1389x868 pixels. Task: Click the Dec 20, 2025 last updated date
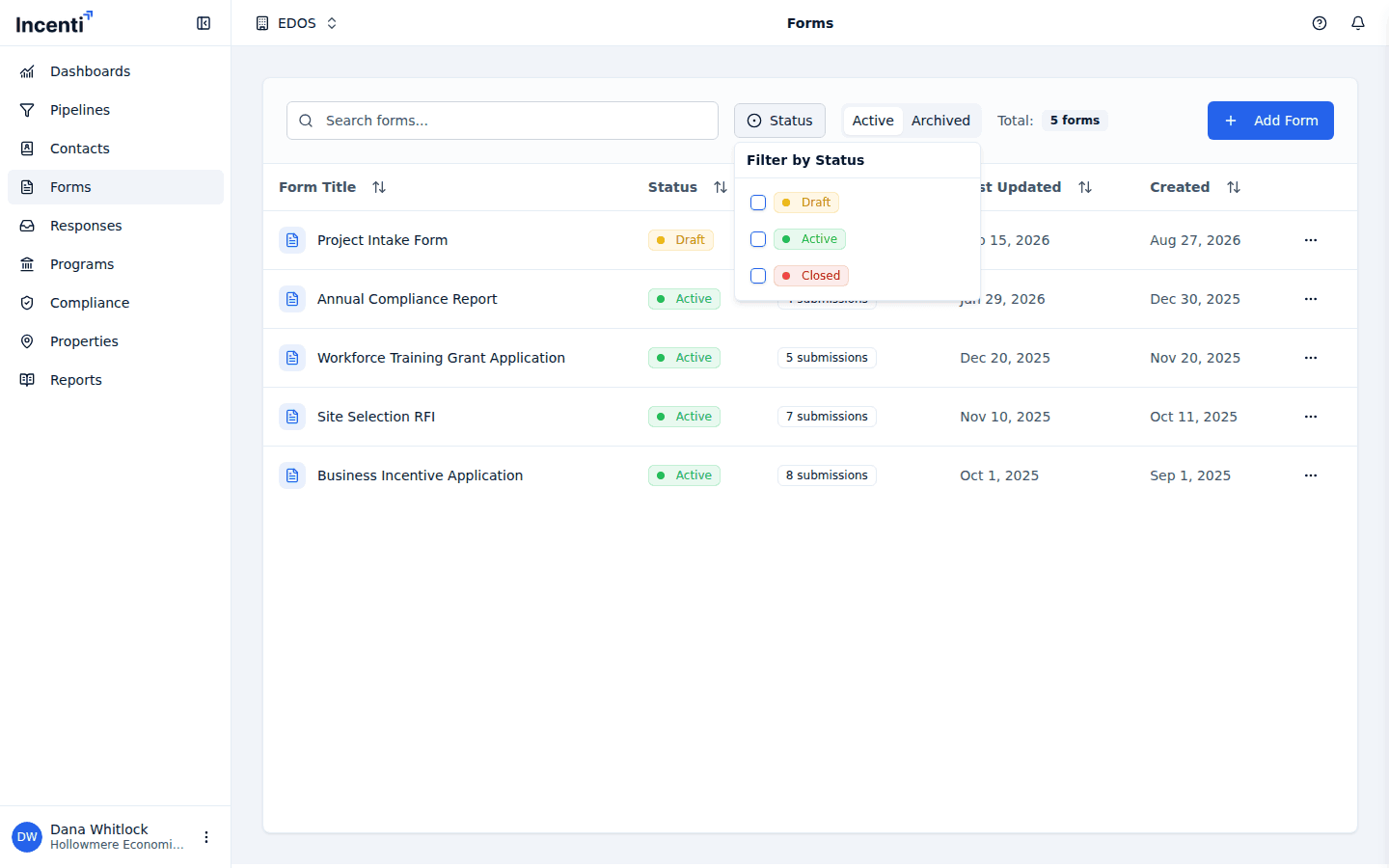point(1005,358)
